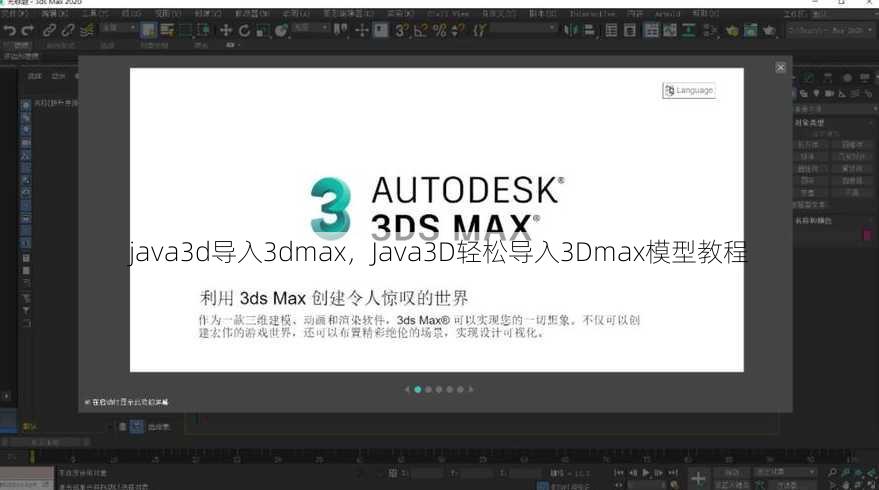Select the second welcome slide dot
Viewport: 879px width, 490px height.
tap(428, 389)
